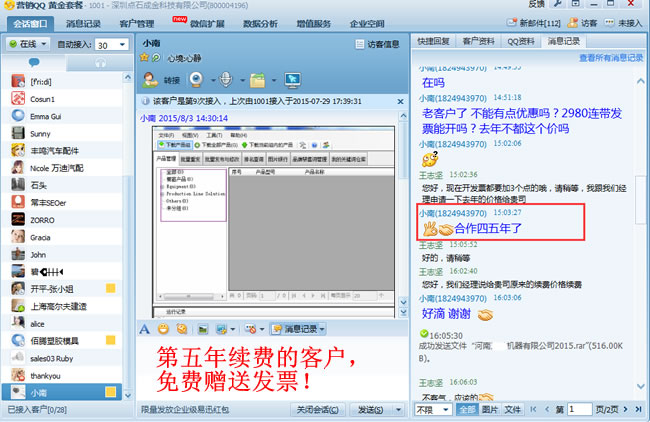Open the screenshot image sent in the chat
650x422 pixels.
(x=274, y=222)
